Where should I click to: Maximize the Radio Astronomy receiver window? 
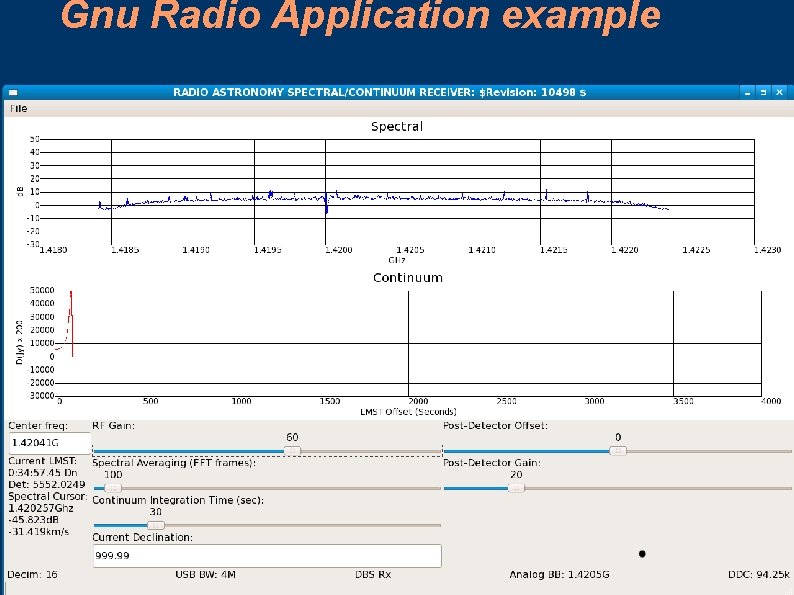(x=763, y=92)
